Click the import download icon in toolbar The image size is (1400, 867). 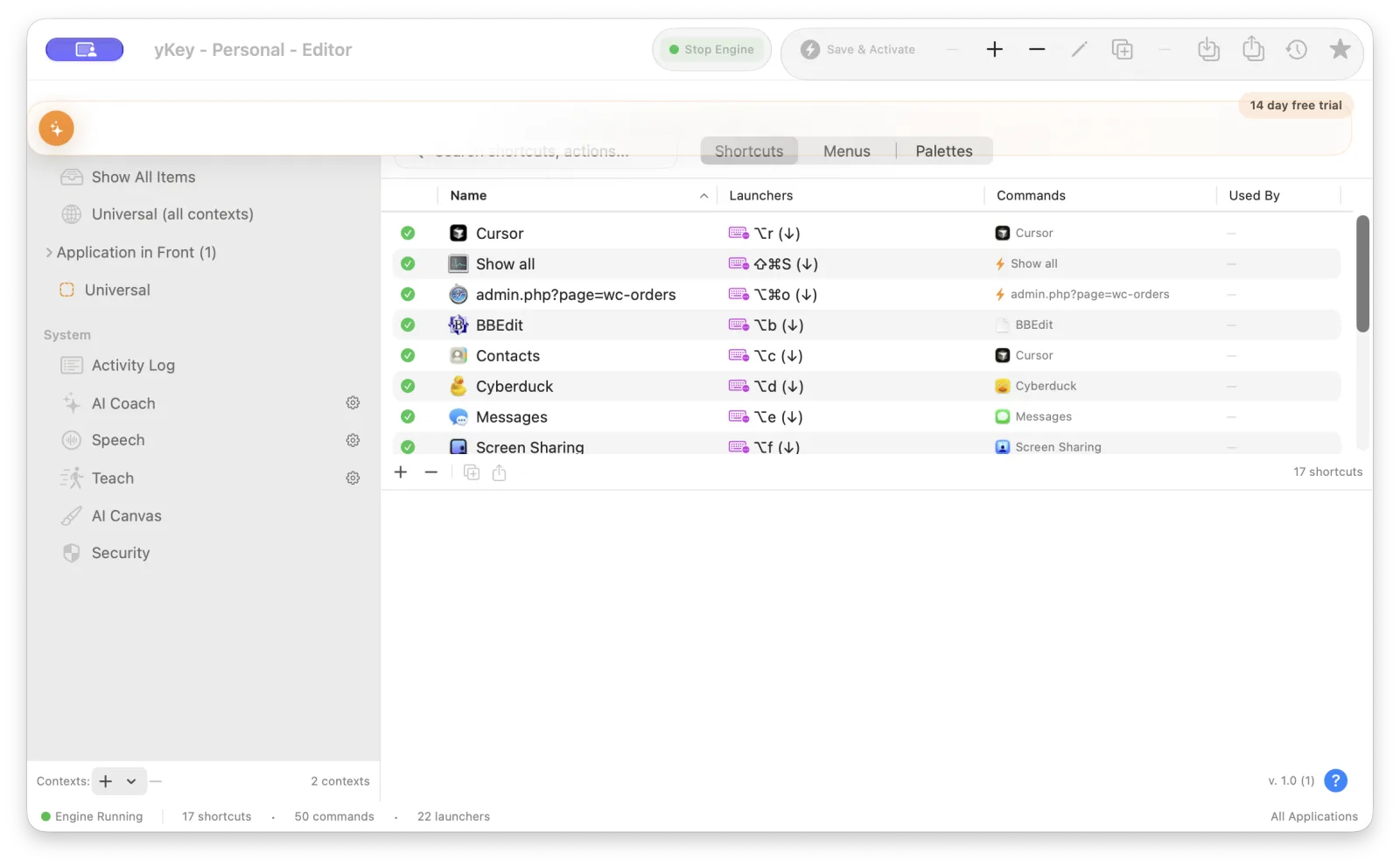1208,50
